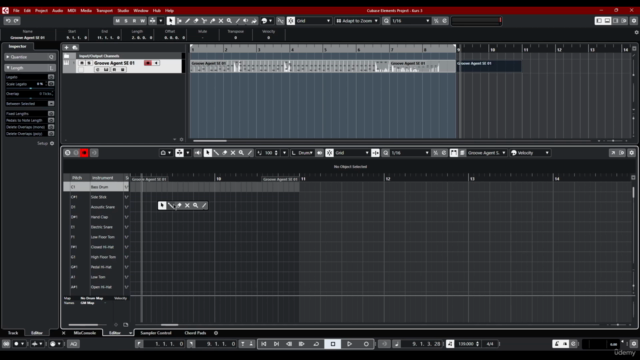Select the Bass Drum C1 lane

click(x=96, y=187)
